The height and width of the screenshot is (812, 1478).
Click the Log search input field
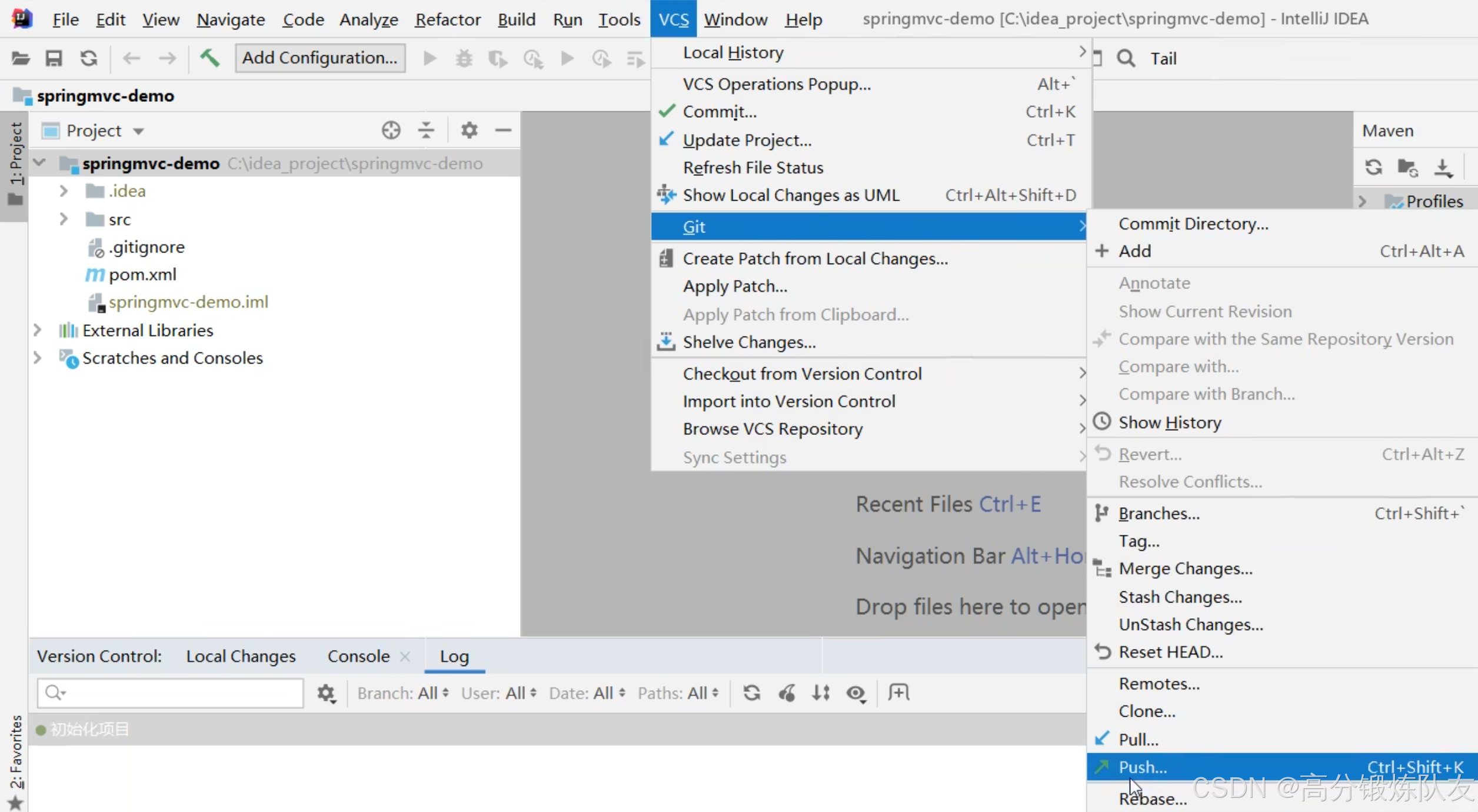point(170,693)
